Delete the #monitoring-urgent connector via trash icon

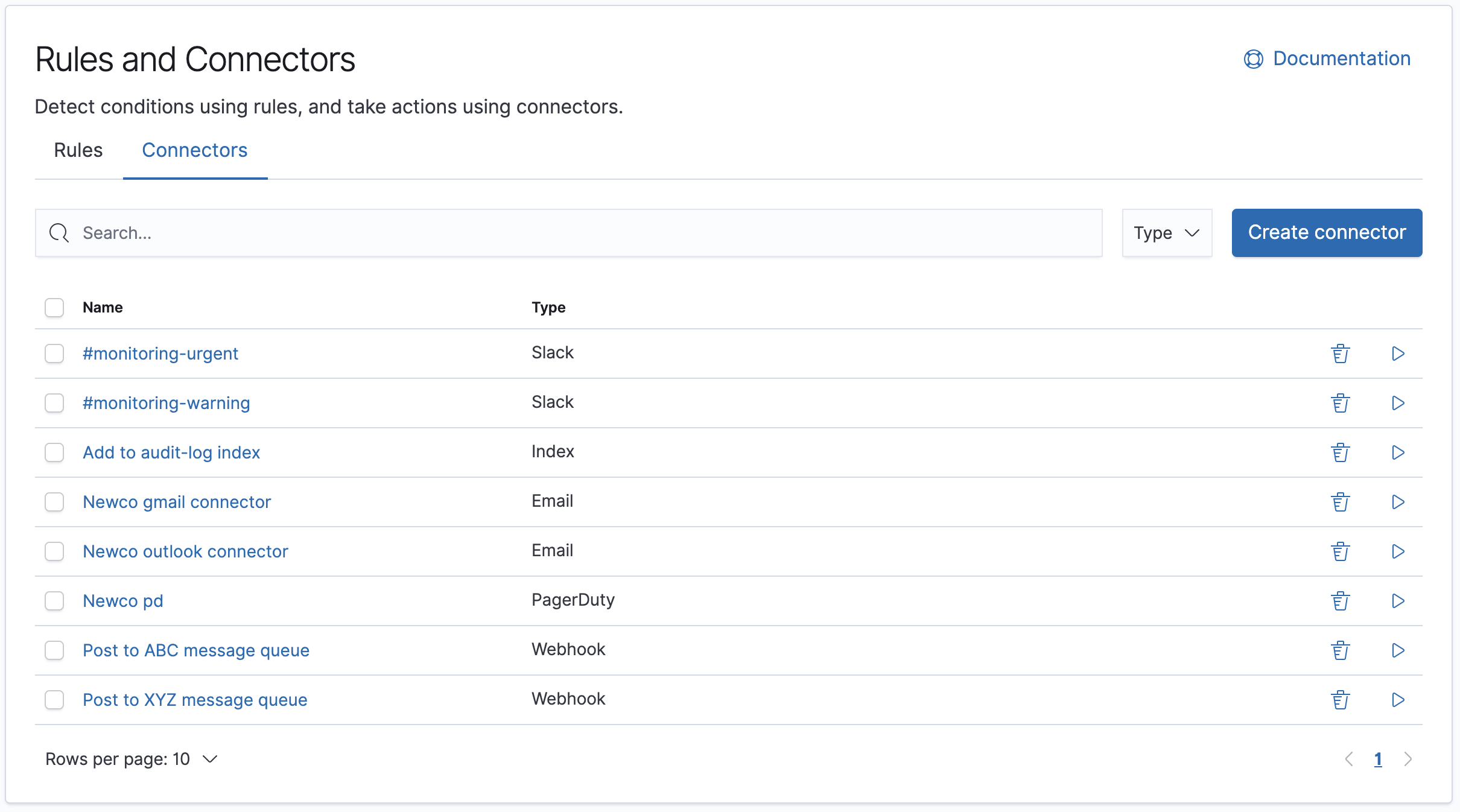click(1341, 354)
